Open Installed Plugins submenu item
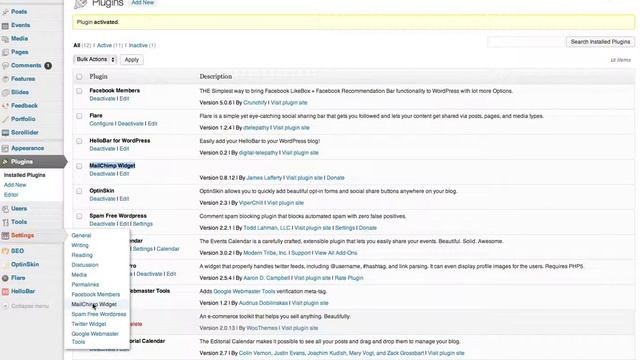Image resolution: width=640 pixels, height=360 pixels. 24,175
